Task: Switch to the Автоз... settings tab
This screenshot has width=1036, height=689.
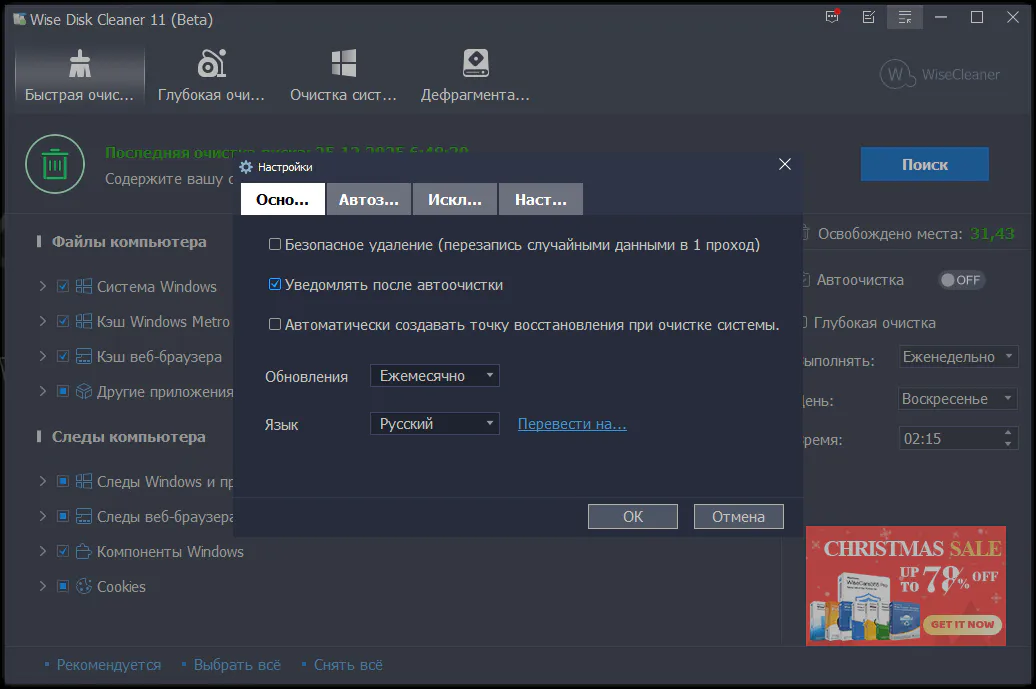Action: [368, 199]
